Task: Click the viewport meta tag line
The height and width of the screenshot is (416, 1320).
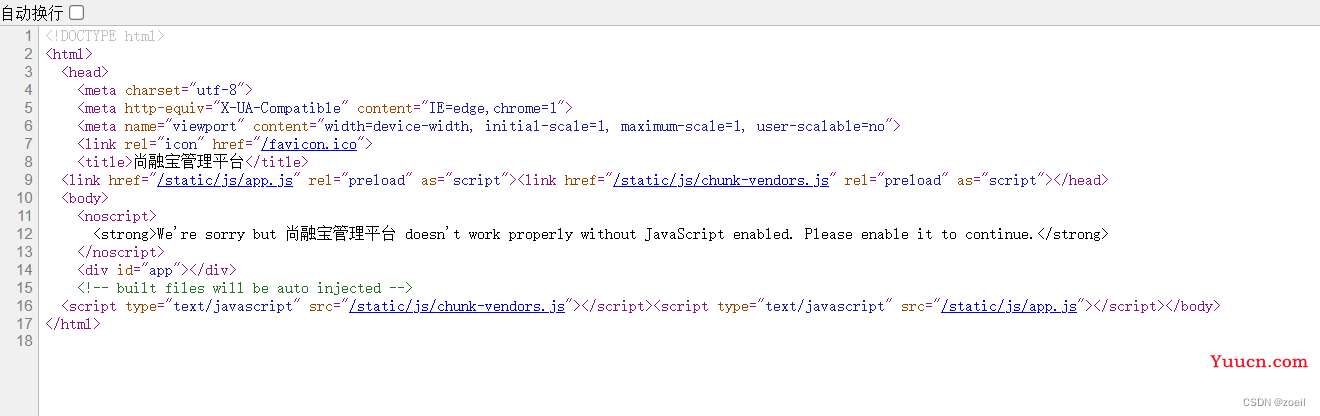Action: (x=489, y=126)
